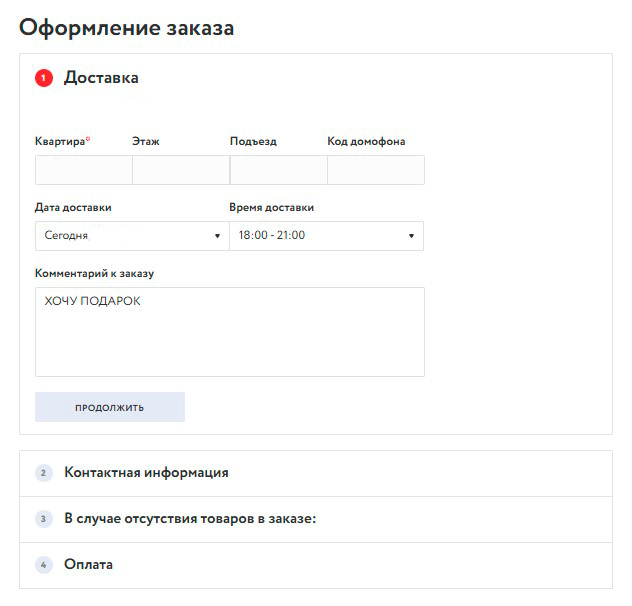Viewport: 632px width, 606px height.
Task: Click the Дата доставки label
Action: click(73, 208)
